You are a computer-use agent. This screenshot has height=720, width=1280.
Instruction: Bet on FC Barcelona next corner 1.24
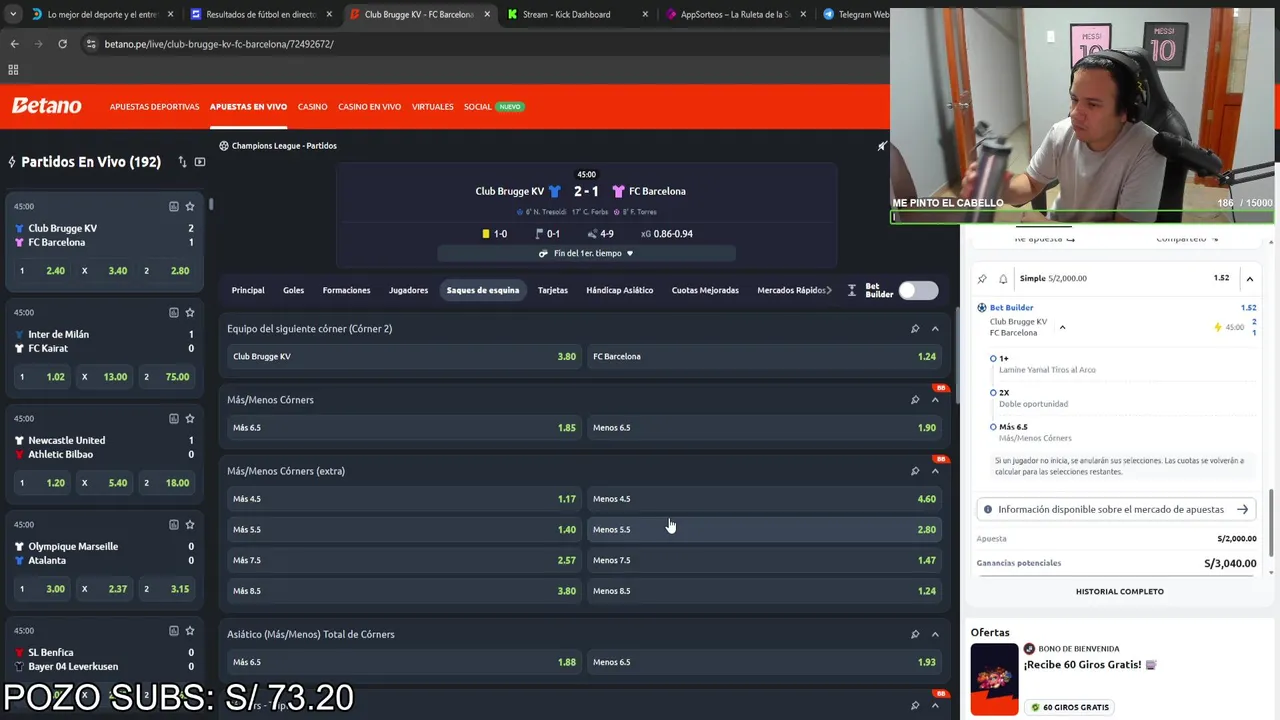tap(764, 357)
